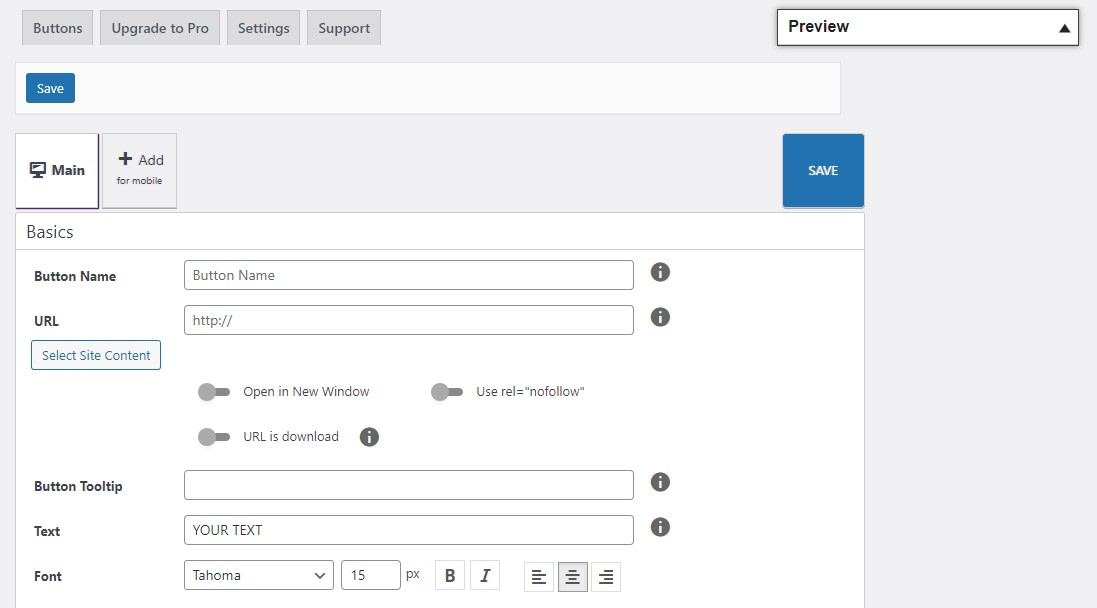Click the large blue SAVE button
This screenshot has height=608, width=1097.
coord(823,171)
